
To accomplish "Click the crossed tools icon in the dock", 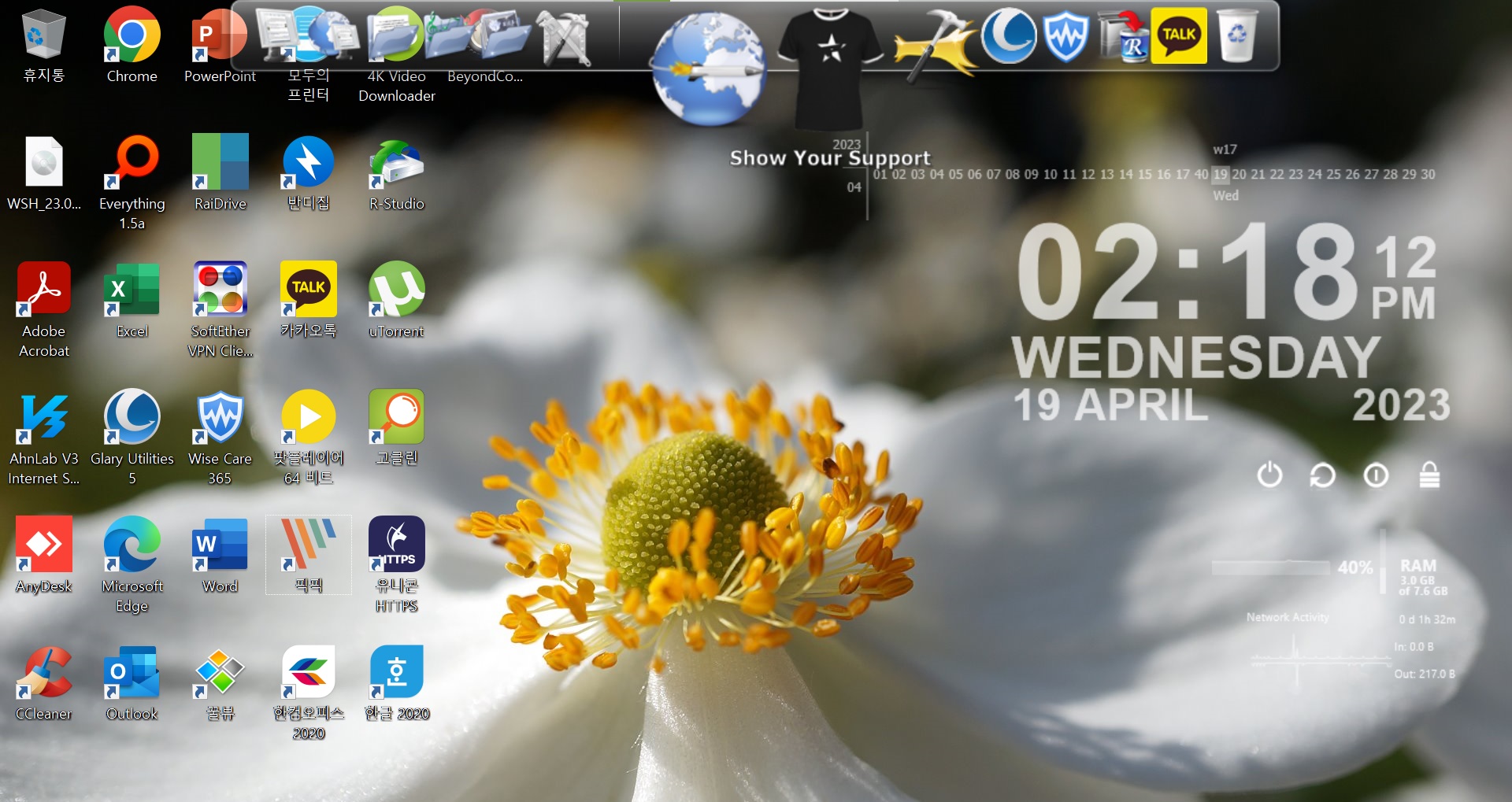I will tap(564, 38).
